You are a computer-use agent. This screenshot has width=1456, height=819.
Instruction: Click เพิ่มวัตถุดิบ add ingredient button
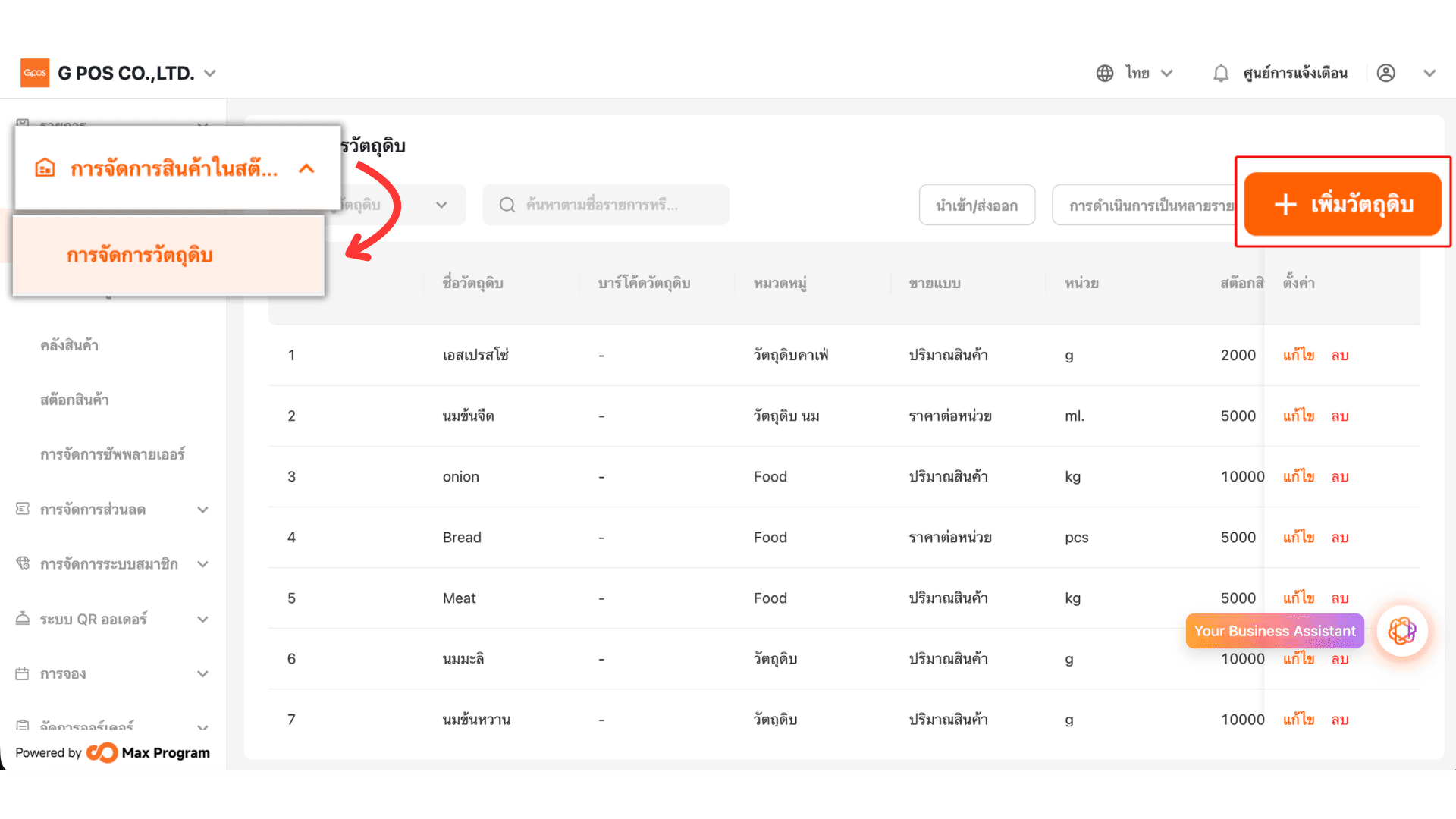1342,204
